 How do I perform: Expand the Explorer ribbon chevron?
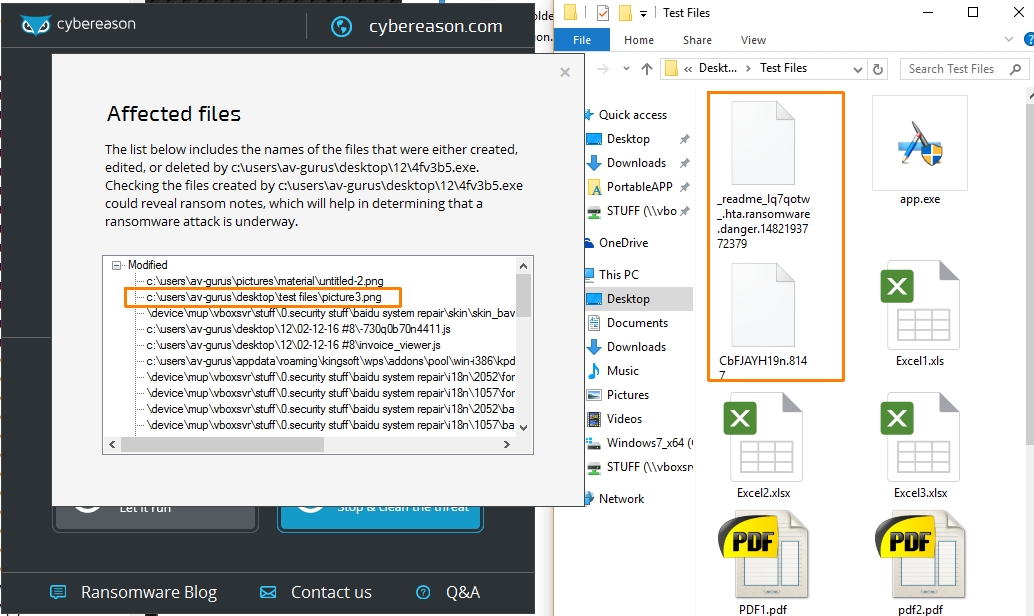[x=1008, y=40]
